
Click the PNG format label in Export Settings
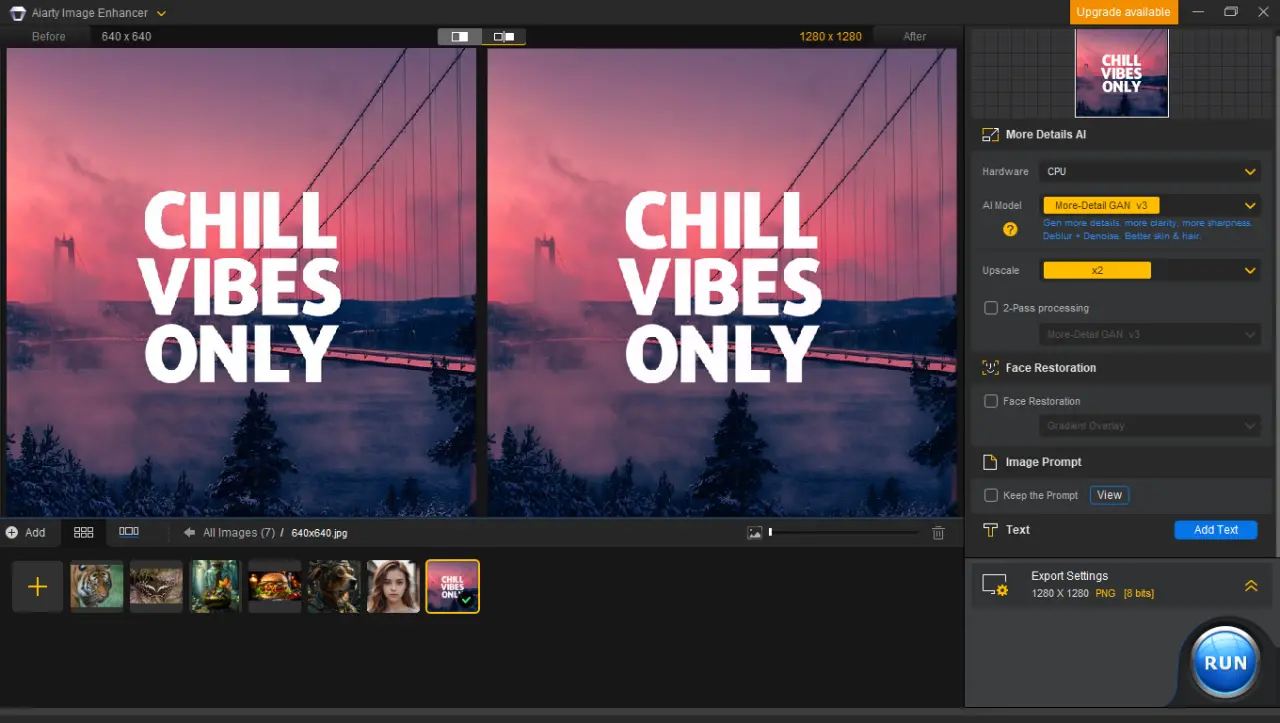point(1105,594)
